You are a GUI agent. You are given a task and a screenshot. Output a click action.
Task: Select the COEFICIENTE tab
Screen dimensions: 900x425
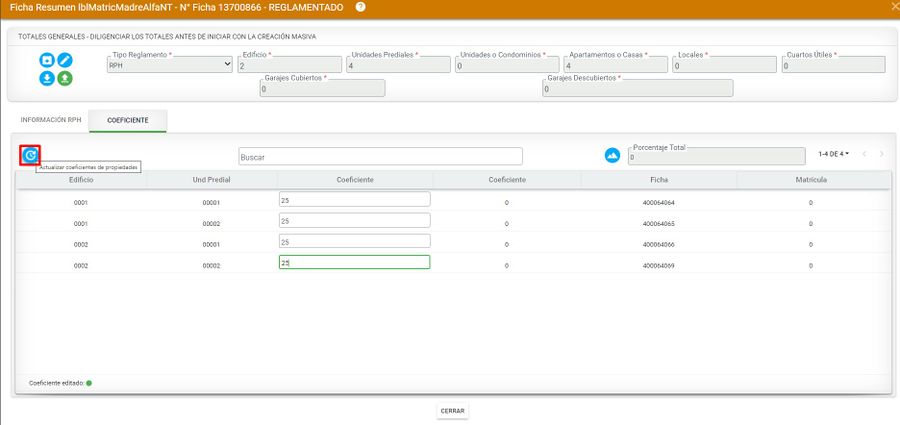128,120
